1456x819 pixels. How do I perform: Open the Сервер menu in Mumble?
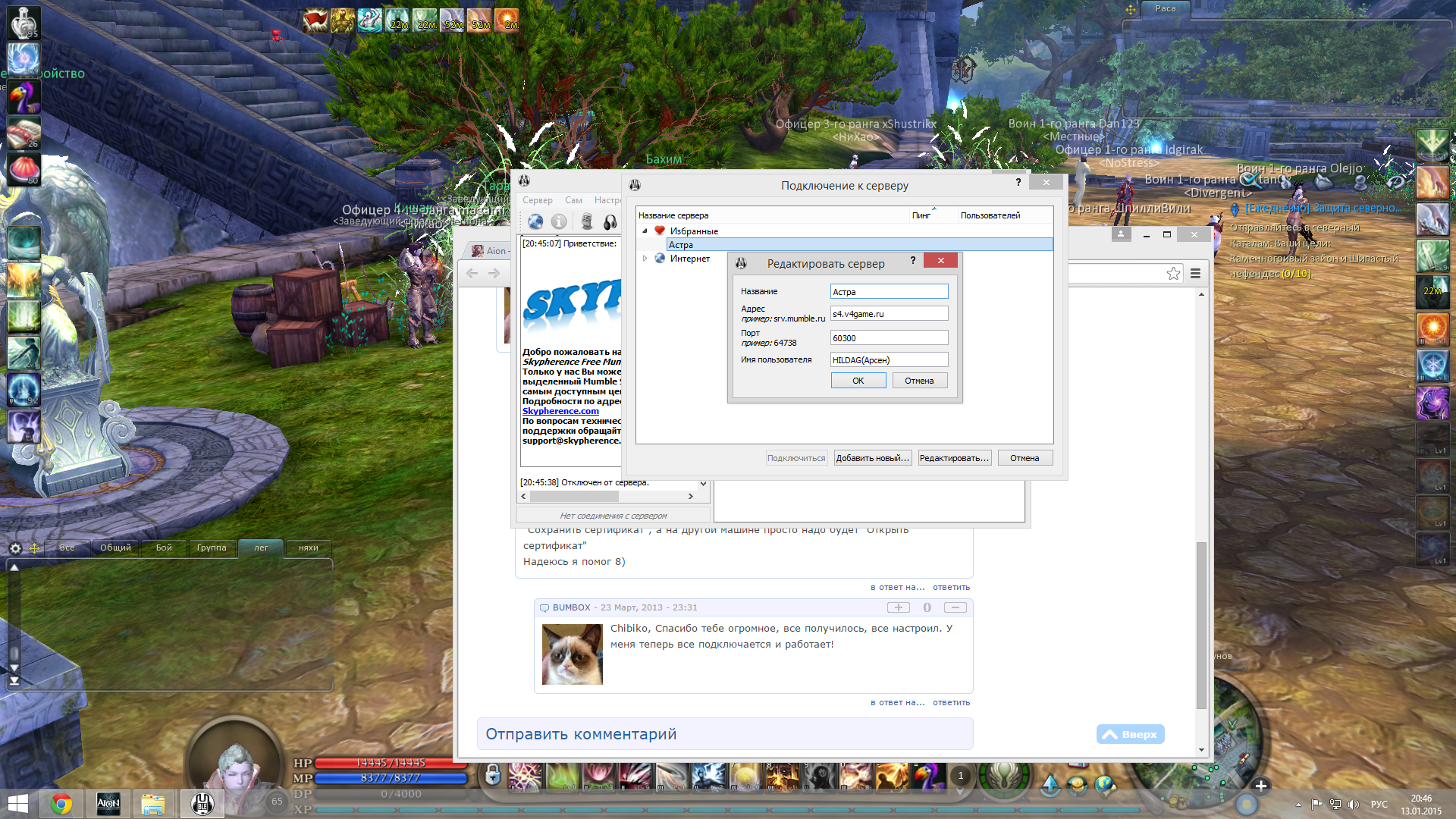point(537,200)
